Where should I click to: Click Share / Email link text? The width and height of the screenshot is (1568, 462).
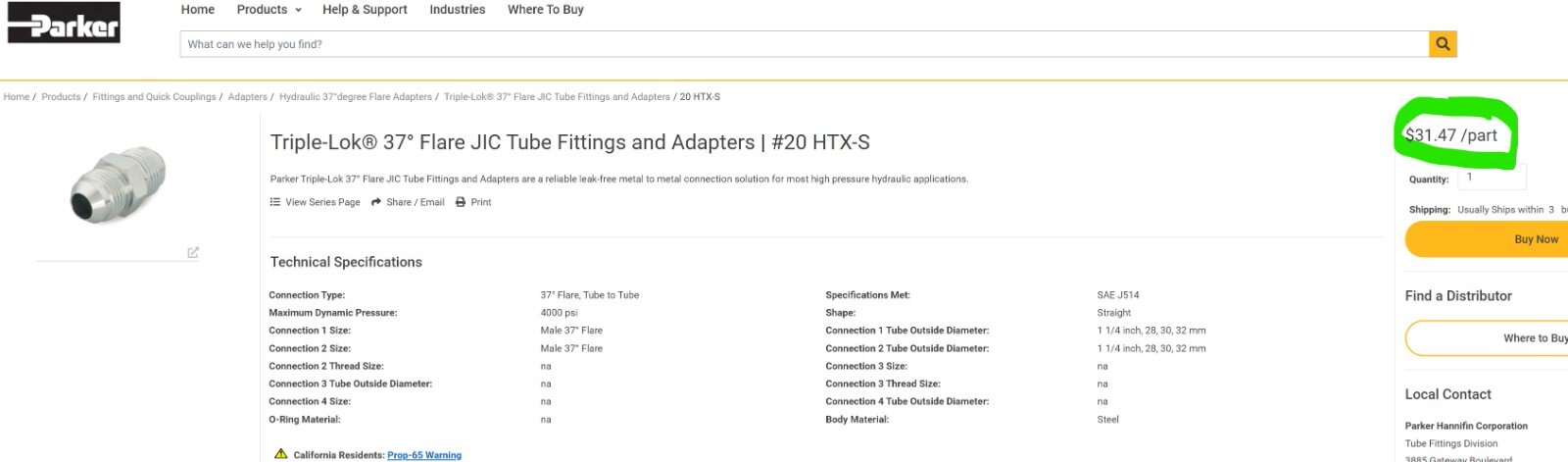(x=416, y=202)
